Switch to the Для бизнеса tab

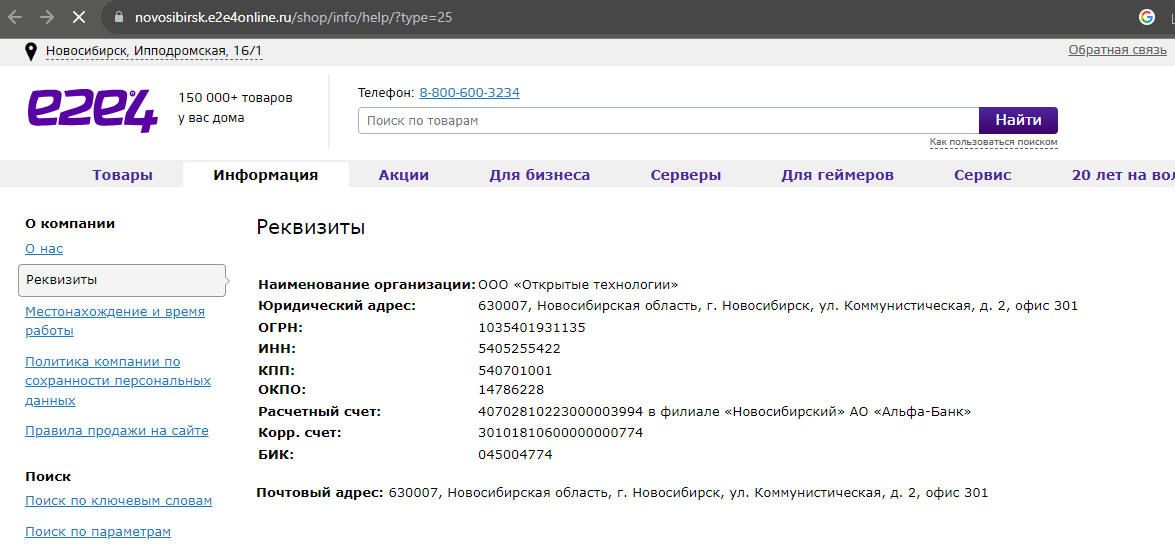tap(539, 175)
